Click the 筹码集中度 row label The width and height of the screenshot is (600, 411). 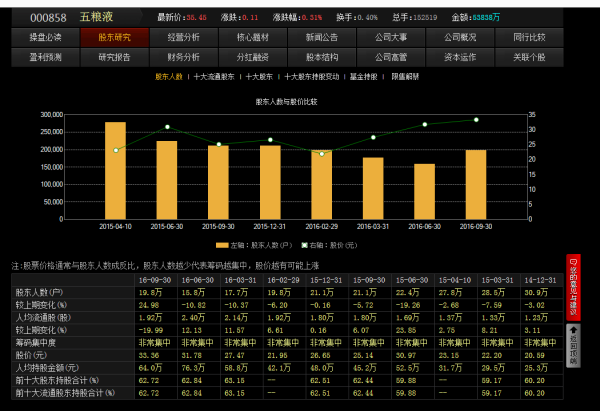click(x=36, y=343)
